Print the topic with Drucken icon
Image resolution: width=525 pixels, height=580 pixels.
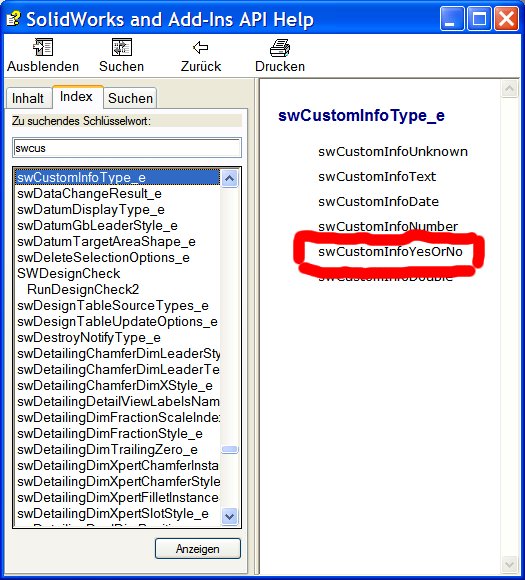click(280, 47)
